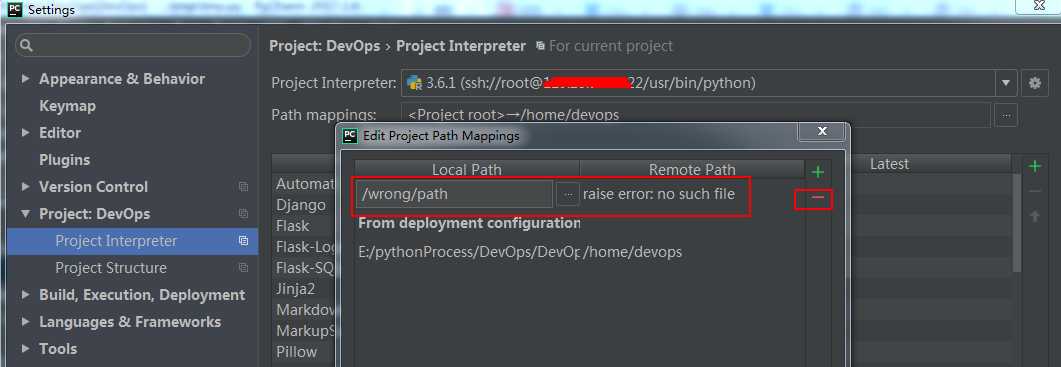Click remote path cell 'raise error: no such file'
The width and height of the screenshot is (1061, 367).
pyautogui.click(x=659, y=194)
